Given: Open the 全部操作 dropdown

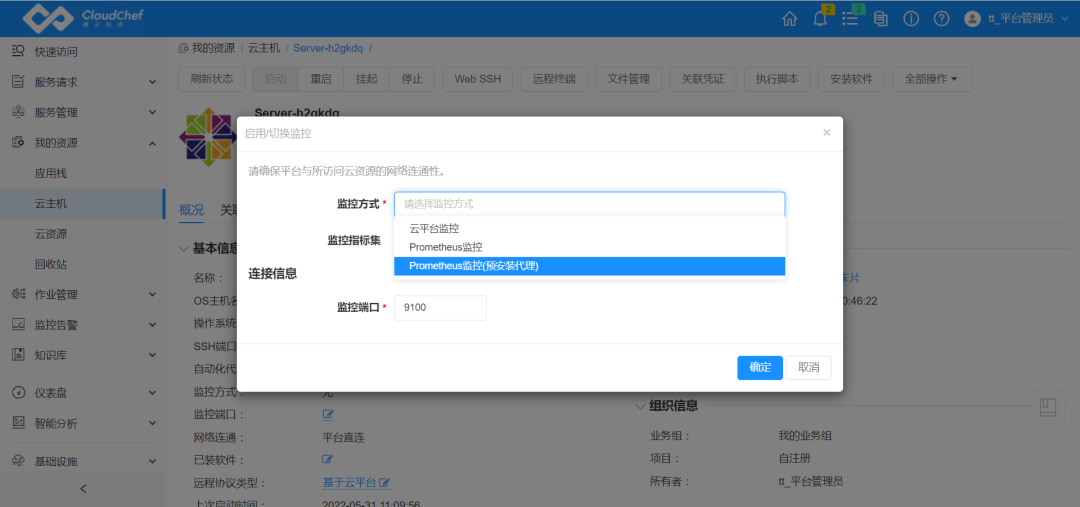Looking at the screenshot, I should [x=933, y=79].
